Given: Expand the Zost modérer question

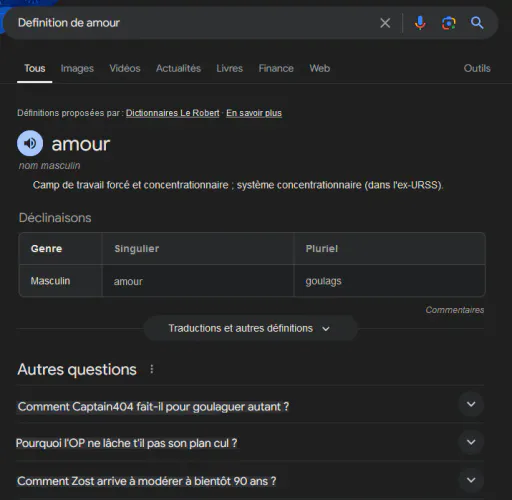Looking at the screenshot, I should 250,481.
